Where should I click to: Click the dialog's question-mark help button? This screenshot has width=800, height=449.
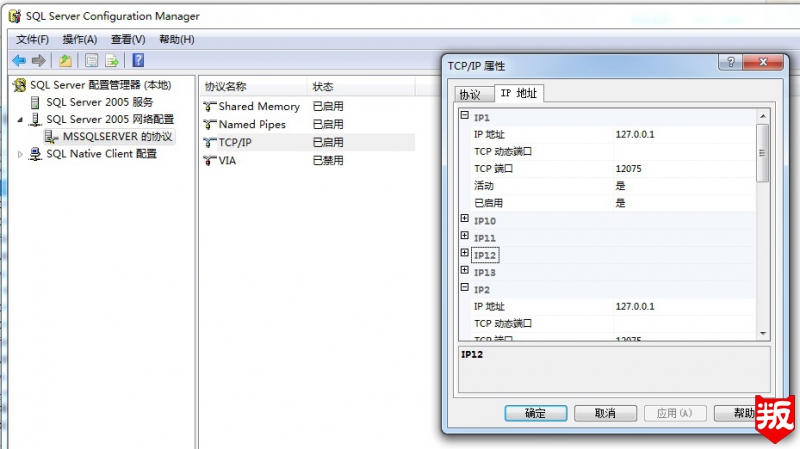coord(731,62)
